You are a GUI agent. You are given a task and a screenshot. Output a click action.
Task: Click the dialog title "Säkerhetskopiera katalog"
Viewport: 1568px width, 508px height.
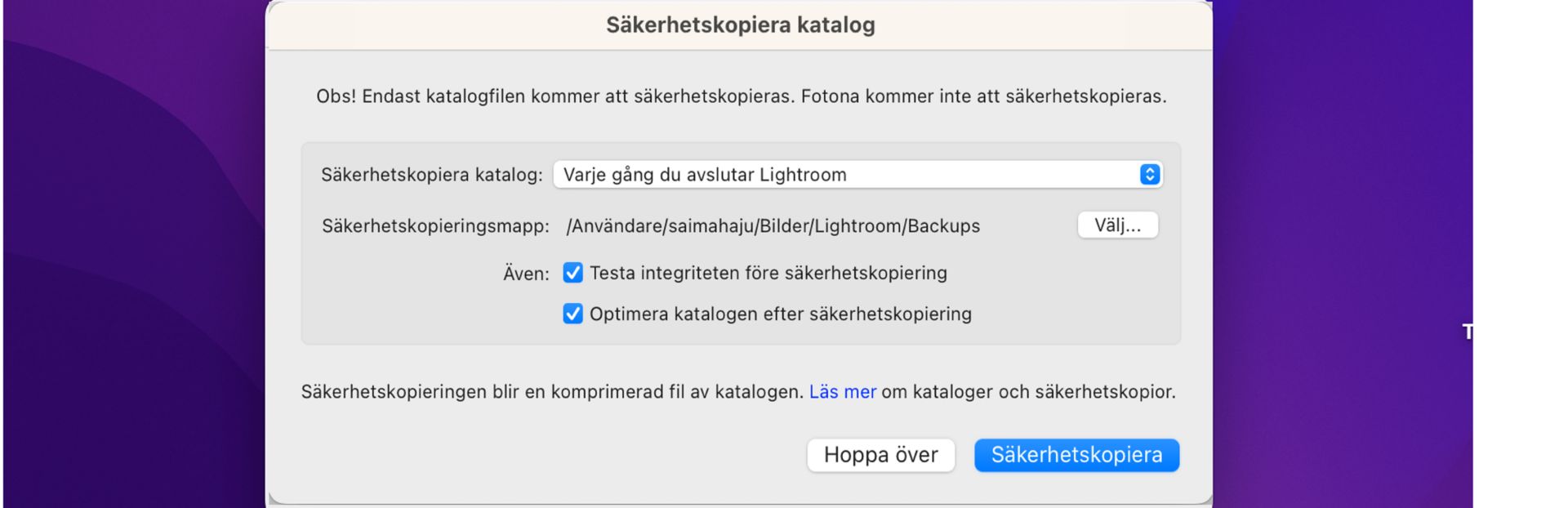click(x=740, y=25)
